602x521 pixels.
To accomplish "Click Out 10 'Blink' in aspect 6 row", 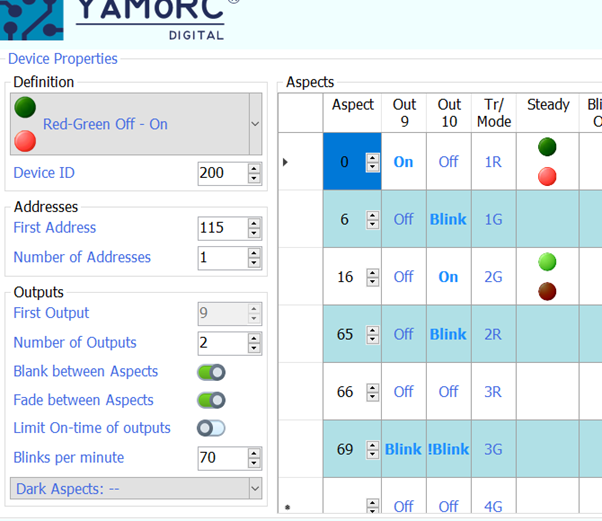I will click(x=449, y=219).
